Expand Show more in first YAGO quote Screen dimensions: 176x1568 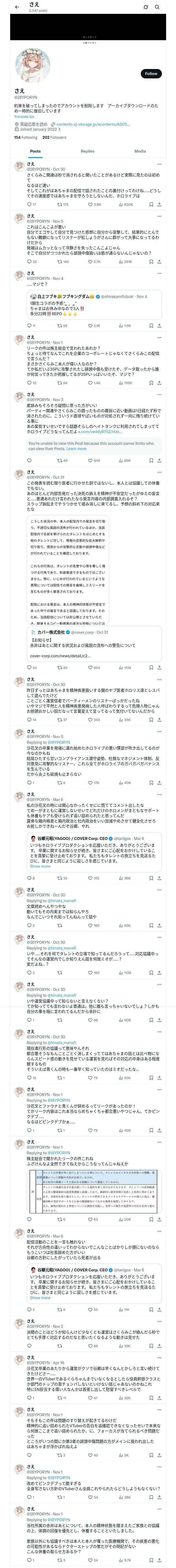click(x=40, y=866)
